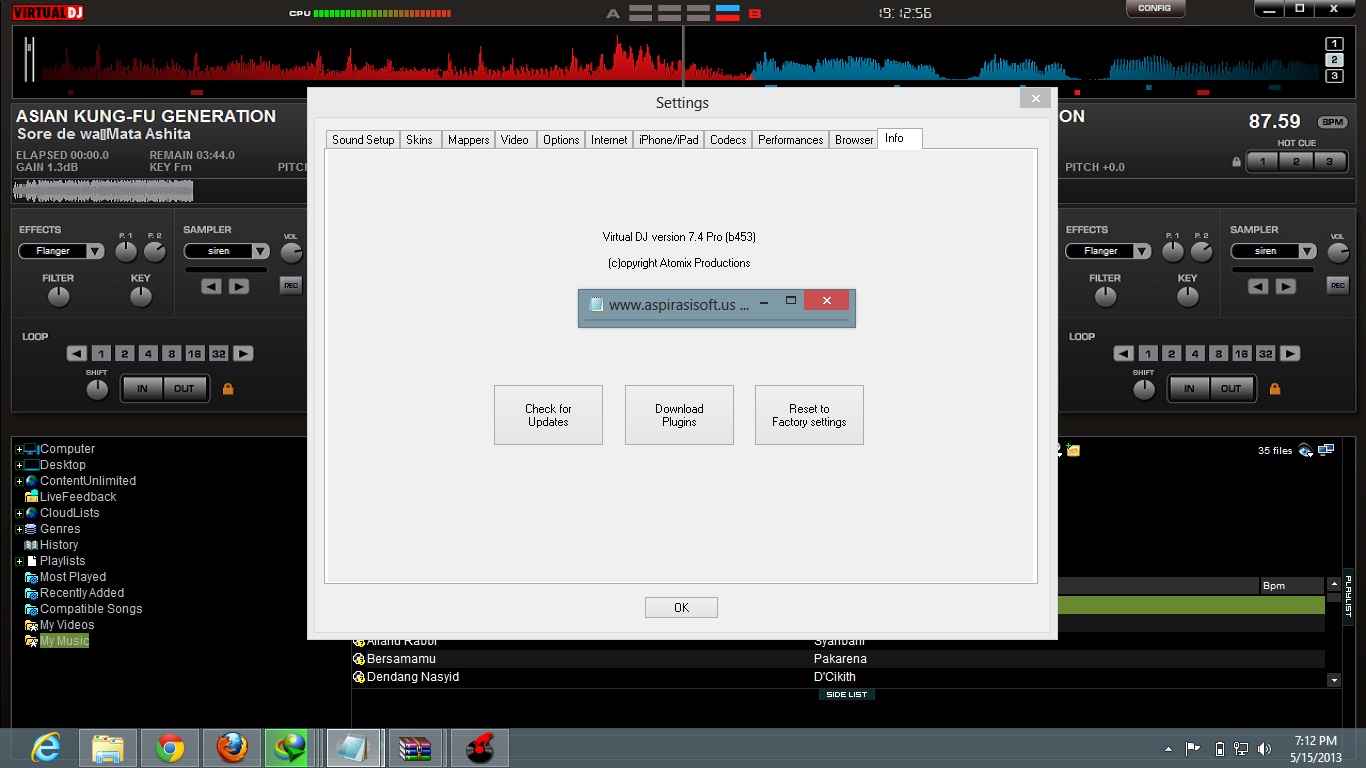The image size is (1366, 768).
Task: Click the left deck FILTER knob
Action: pos(59,297)
